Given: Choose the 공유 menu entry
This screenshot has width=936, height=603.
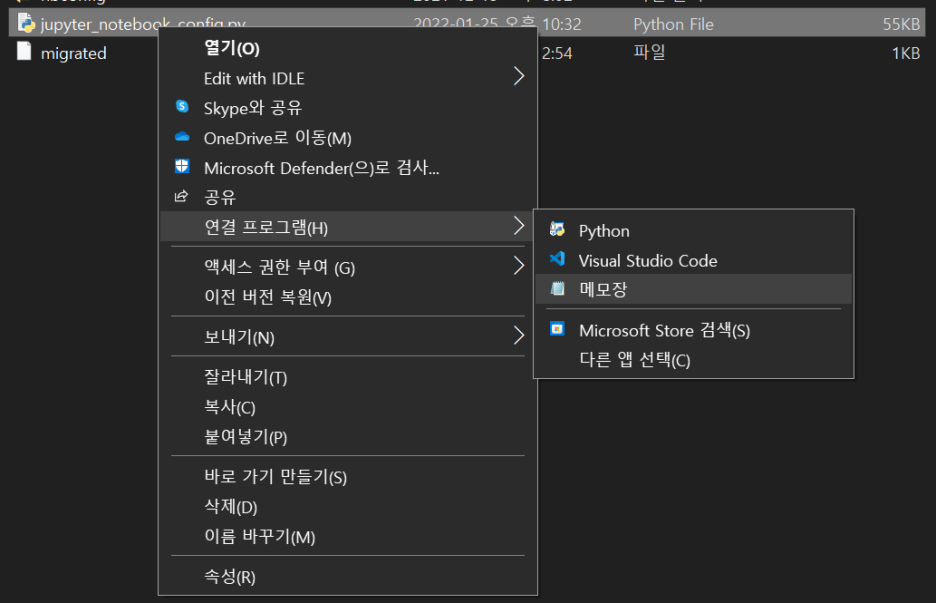Looking at the screenshot, I should pos(348,197).
